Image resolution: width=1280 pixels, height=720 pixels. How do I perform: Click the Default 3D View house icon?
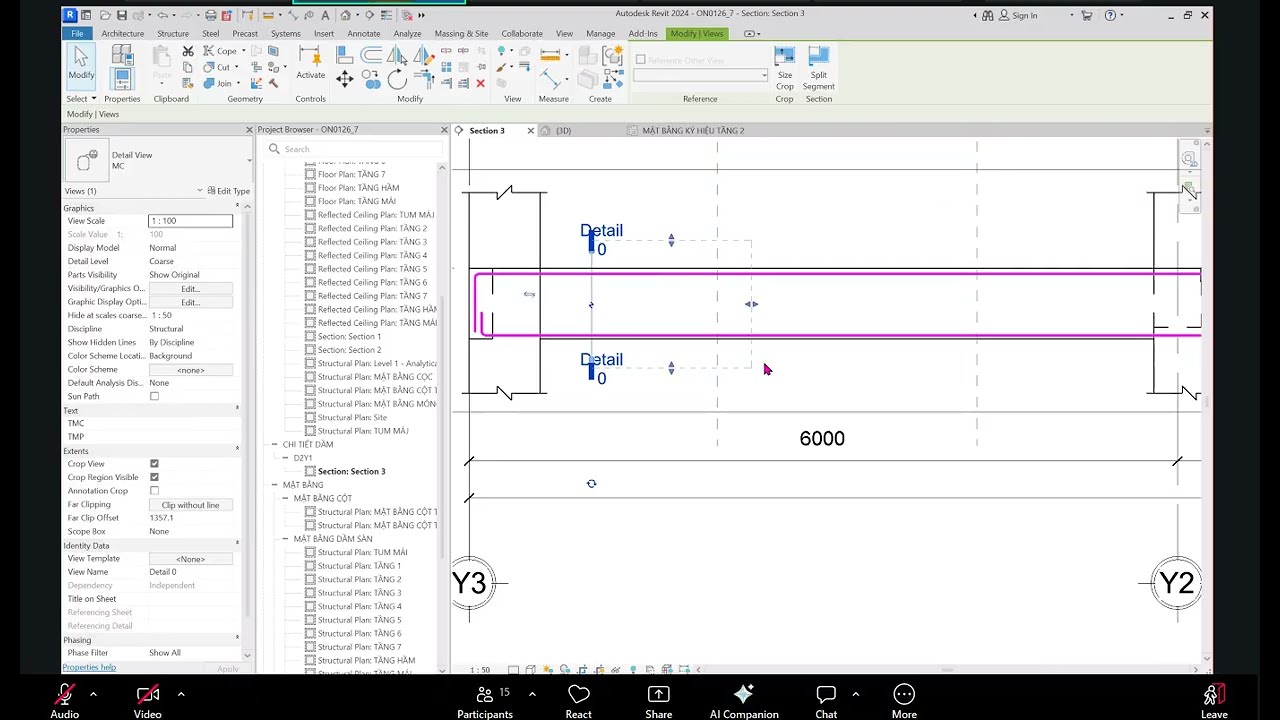(x=345, y=15)
